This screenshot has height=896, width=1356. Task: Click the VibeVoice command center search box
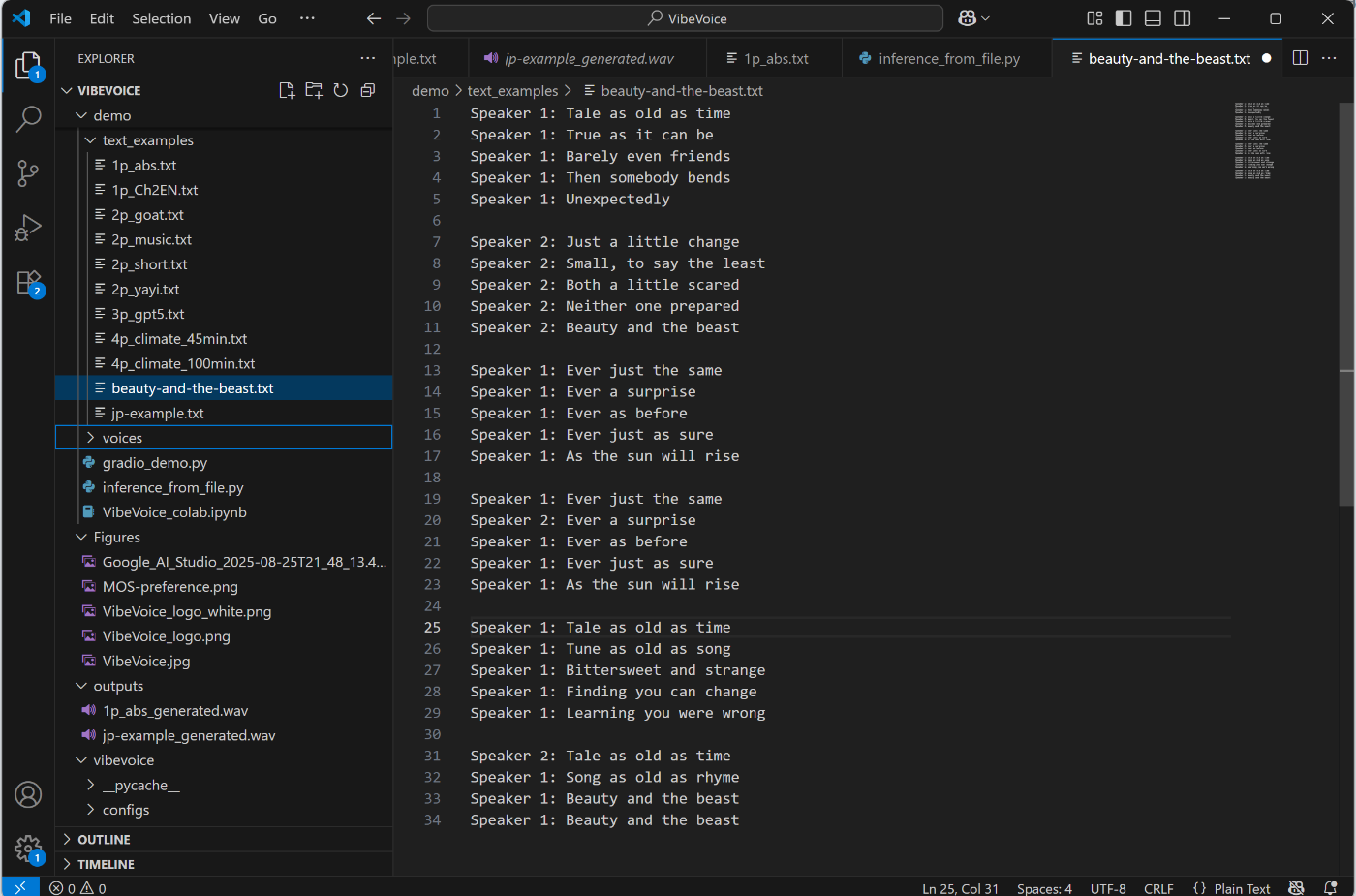click(x=685, y=18)
